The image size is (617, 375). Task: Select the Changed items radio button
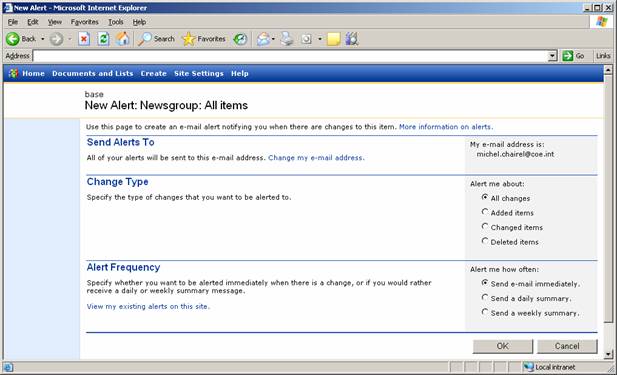pyautogui.click(x=485, y=227)
